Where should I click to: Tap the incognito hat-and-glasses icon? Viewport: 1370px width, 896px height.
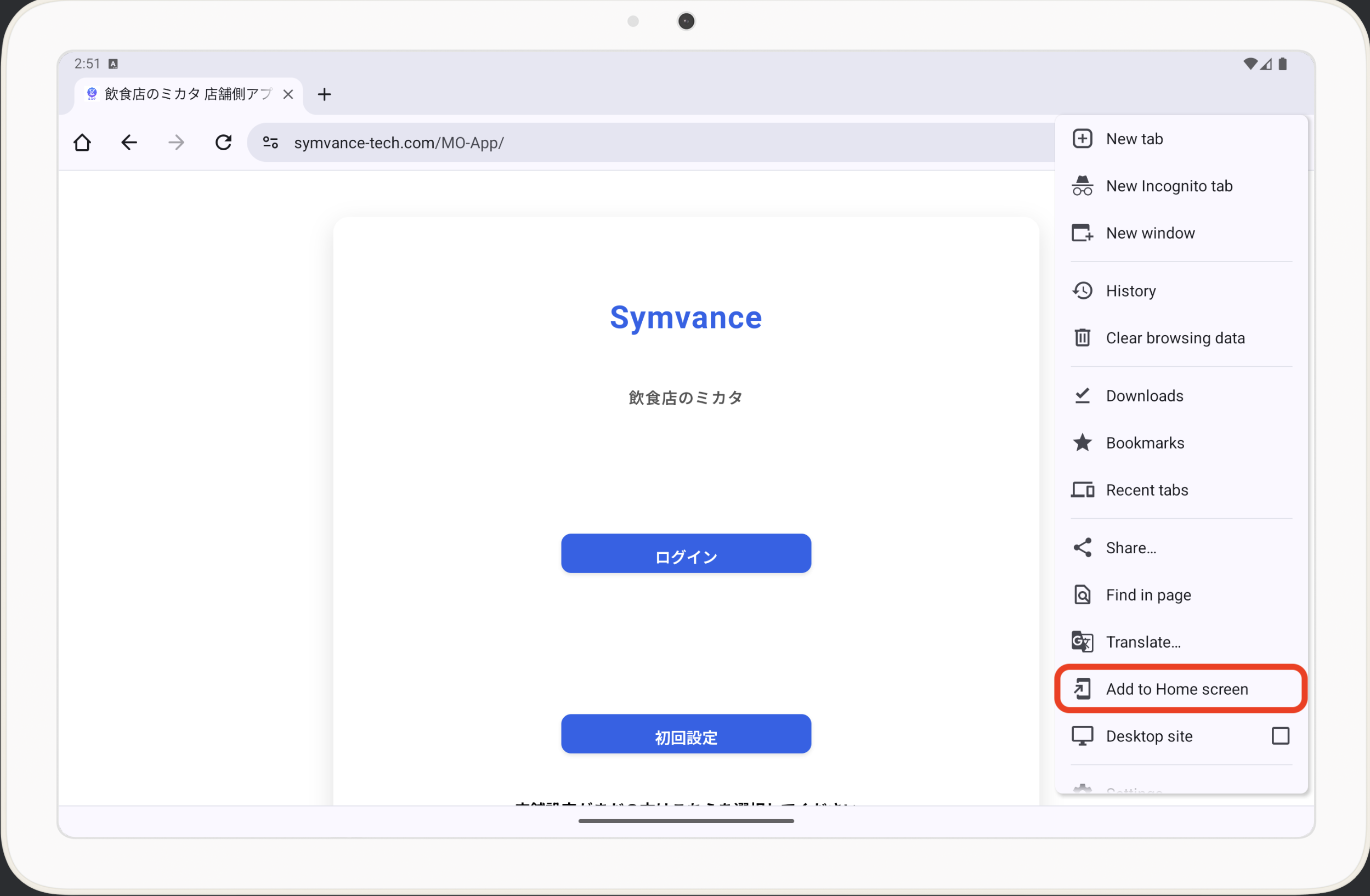(x=1082, y=186)
